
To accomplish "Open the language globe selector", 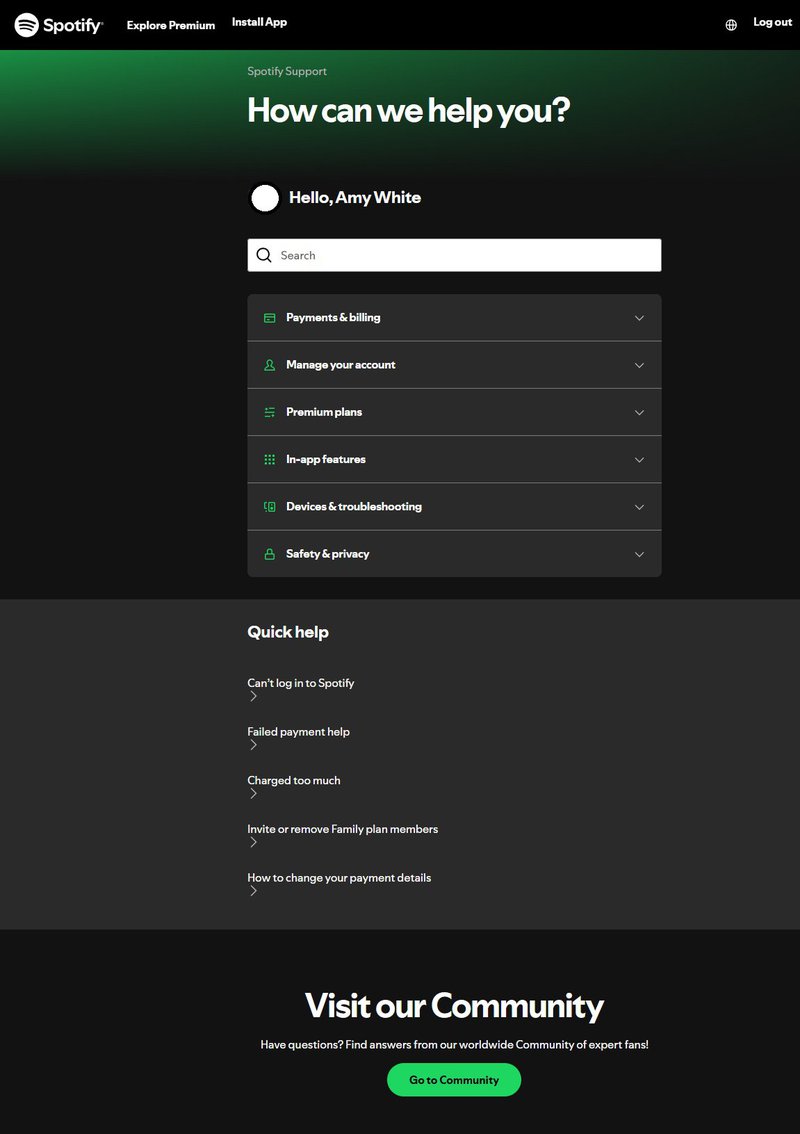I will [730, 22].
